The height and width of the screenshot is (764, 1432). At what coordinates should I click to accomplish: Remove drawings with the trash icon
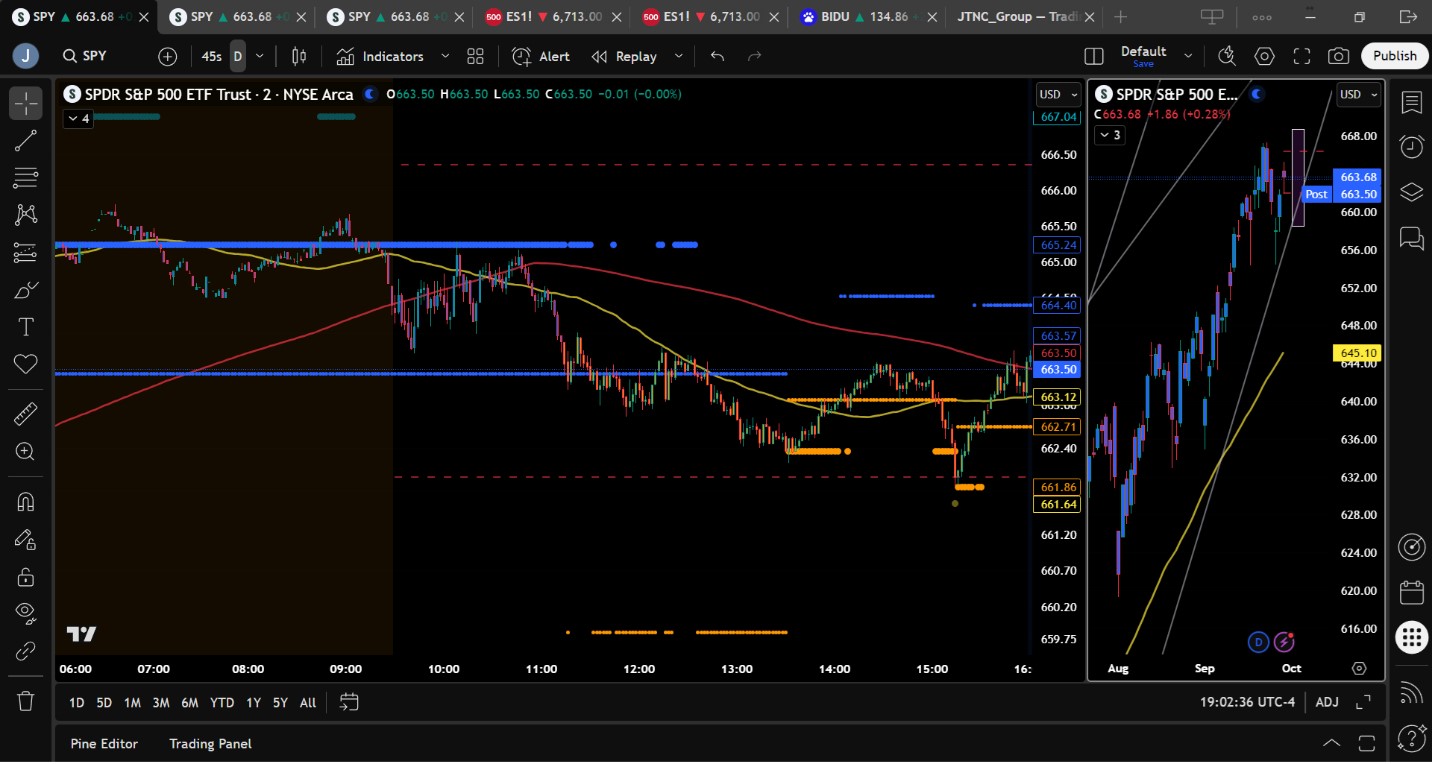point(26,700)
